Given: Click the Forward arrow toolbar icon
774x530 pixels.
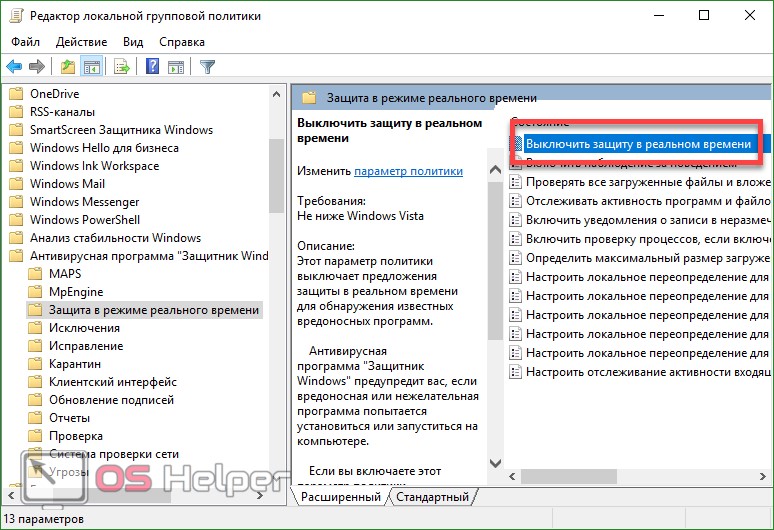Looking at the screenshot, I should coord(37,67).
